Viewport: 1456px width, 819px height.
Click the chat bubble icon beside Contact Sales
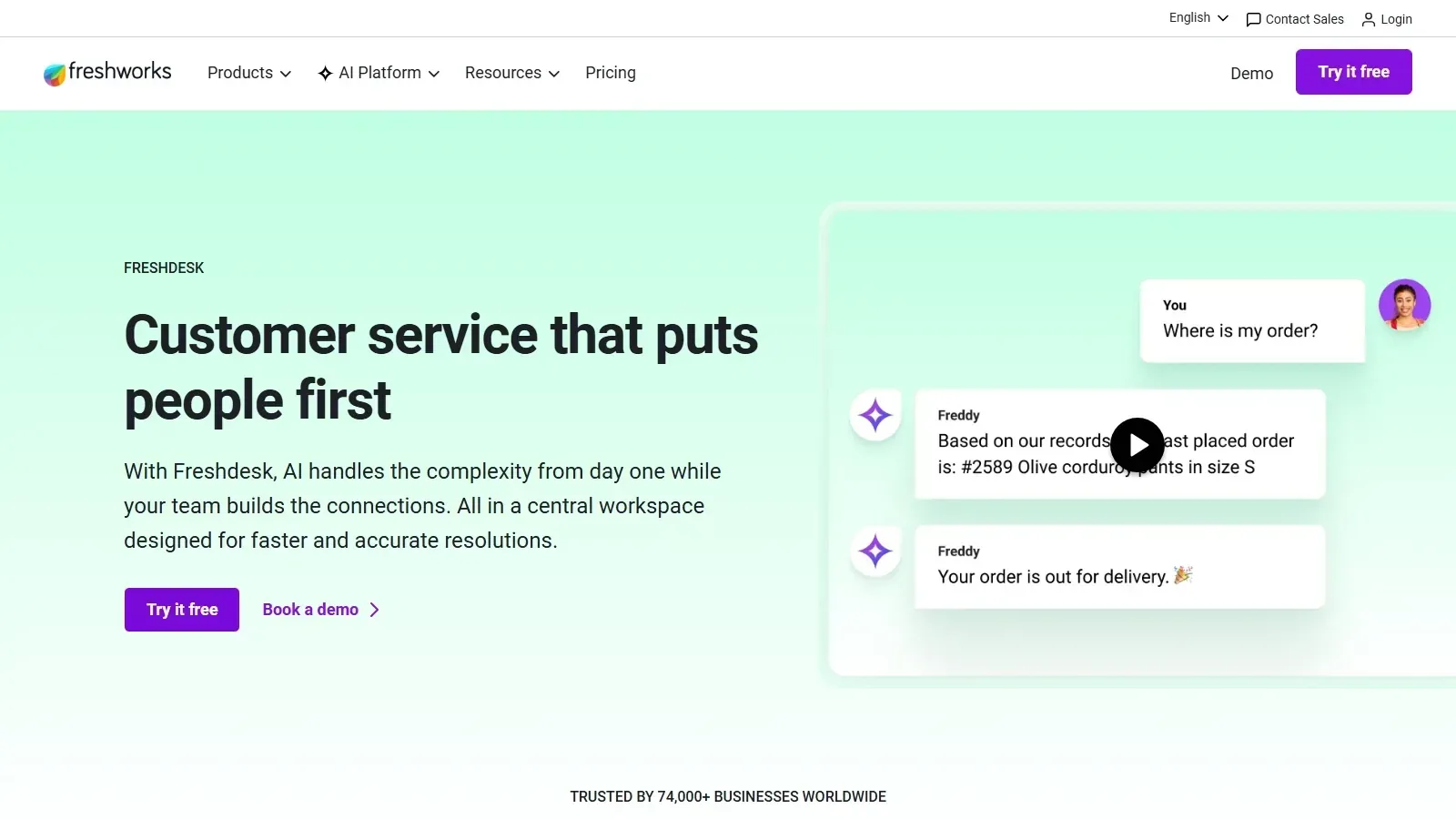pos(1253,19)
